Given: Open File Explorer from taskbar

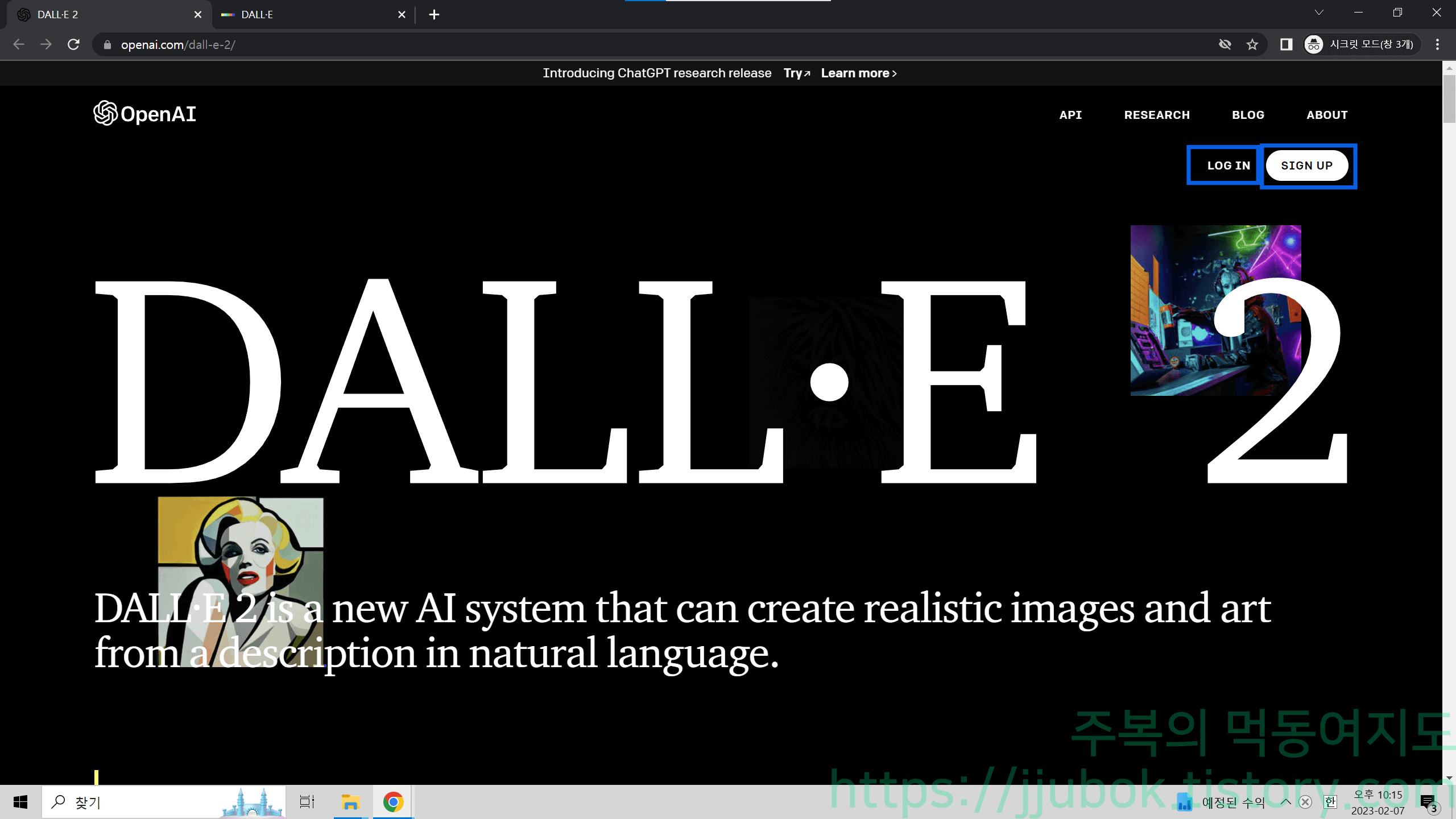Looking at the screenshot, I should tap(350, 803).
